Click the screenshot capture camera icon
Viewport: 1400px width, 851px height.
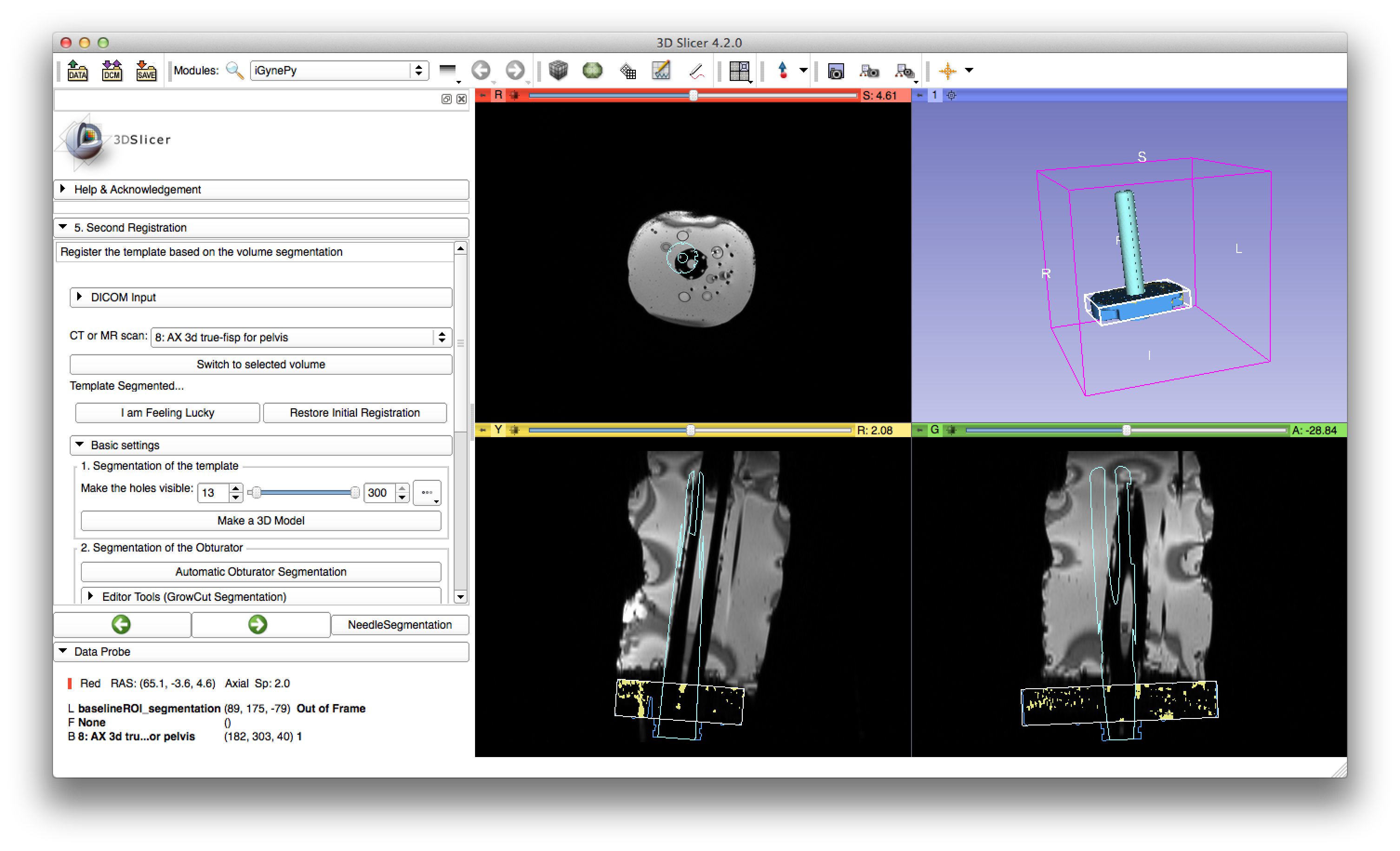835,71
